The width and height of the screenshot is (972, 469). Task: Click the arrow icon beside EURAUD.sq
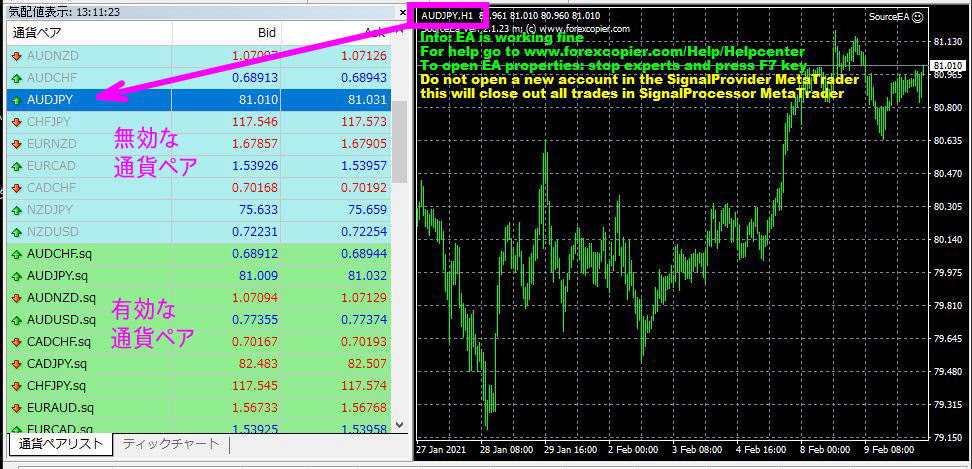(17, 407)
